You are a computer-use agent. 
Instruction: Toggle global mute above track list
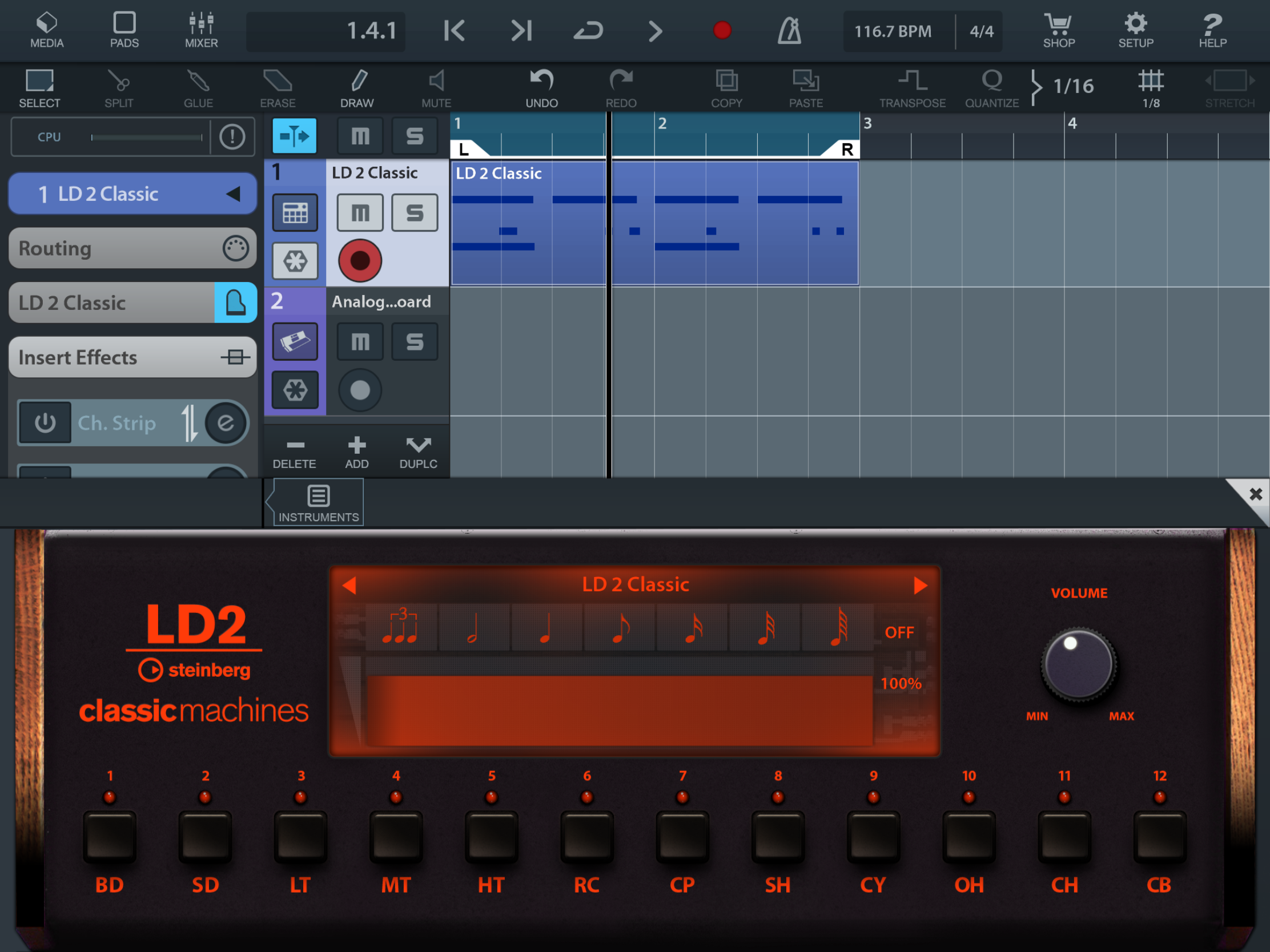click(x=360, y=136)
